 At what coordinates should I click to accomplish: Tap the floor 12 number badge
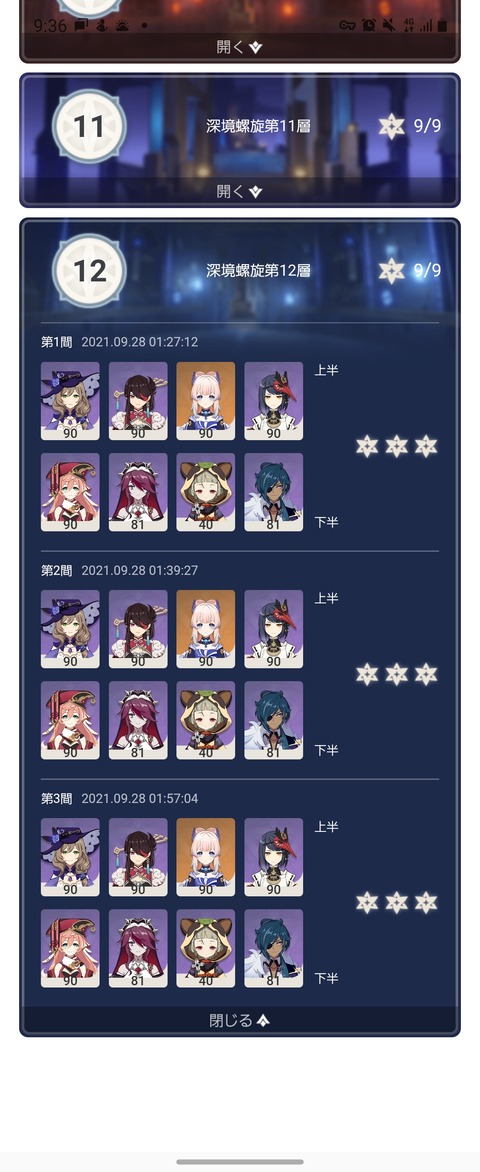(x=90, y=271)
